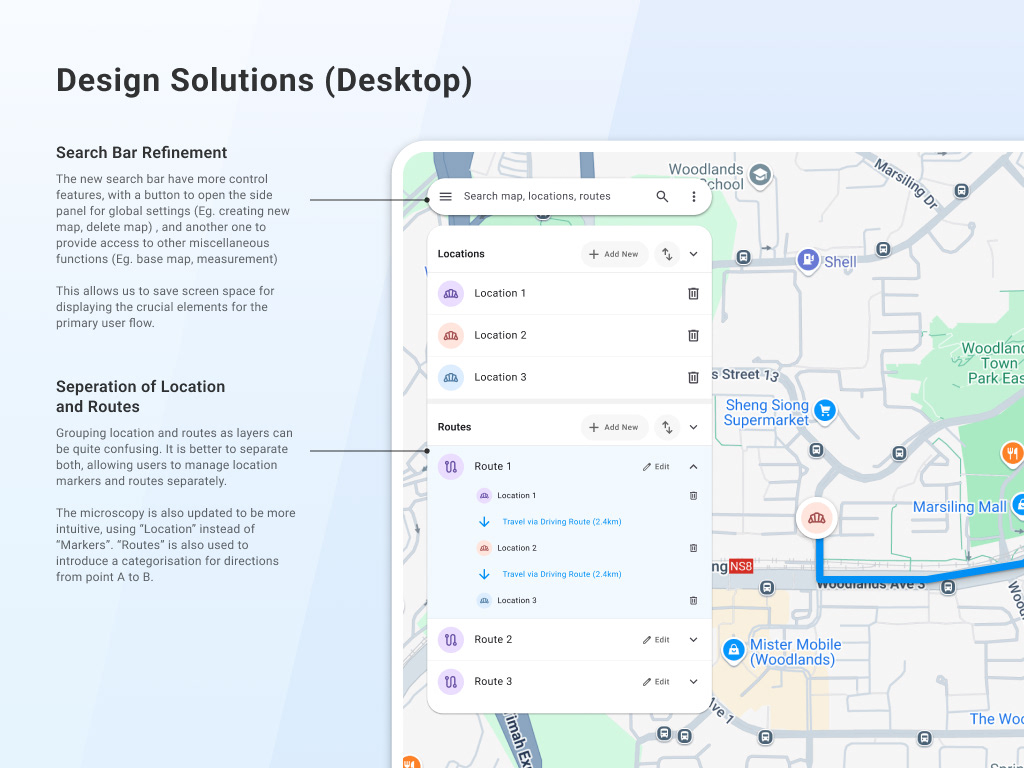
Task: Click the Route 1 route icon
Action: click(x=451, y=467)
